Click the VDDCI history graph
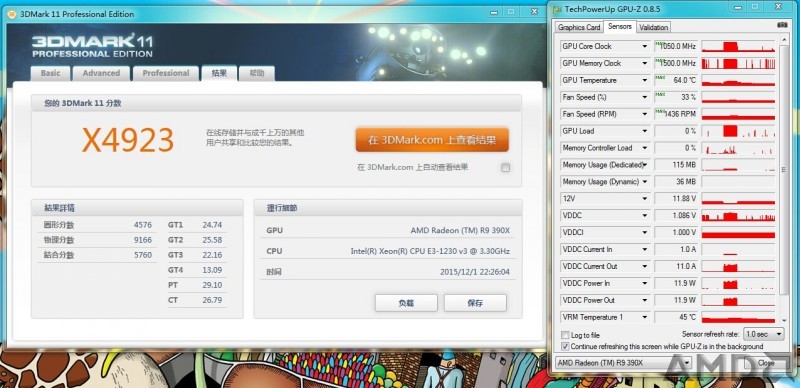This screenshot has height=388, width=800. pos(738,232)
